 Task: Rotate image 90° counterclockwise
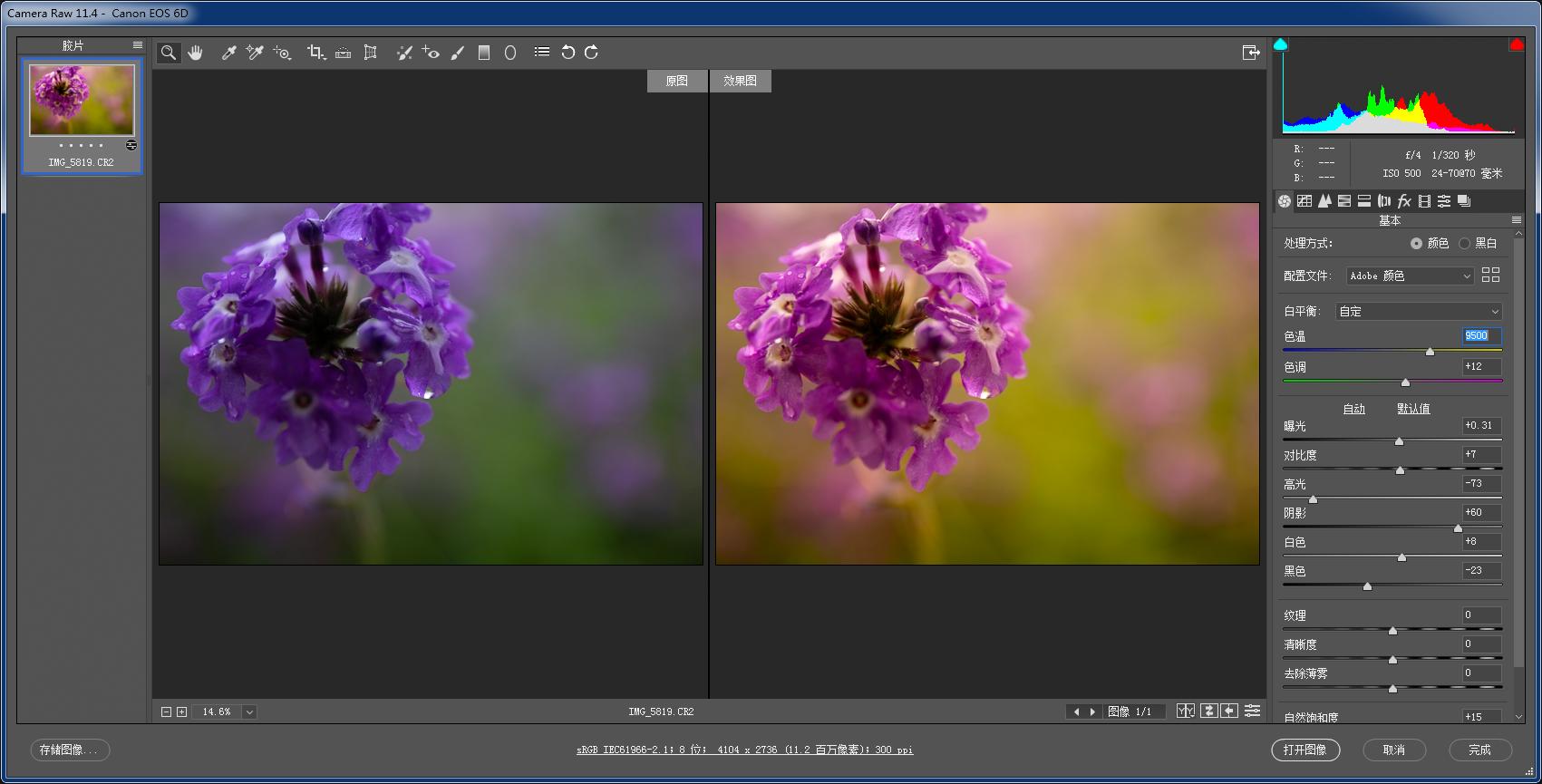(x=567, y=53)
